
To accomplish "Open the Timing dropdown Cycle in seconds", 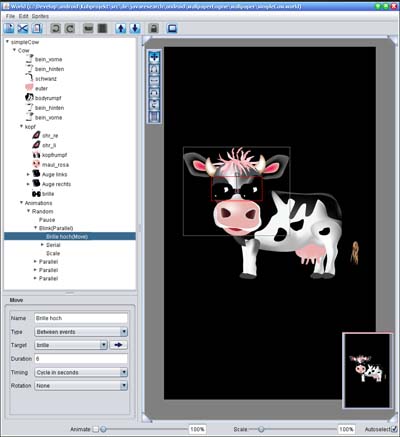I will [81, 372].
